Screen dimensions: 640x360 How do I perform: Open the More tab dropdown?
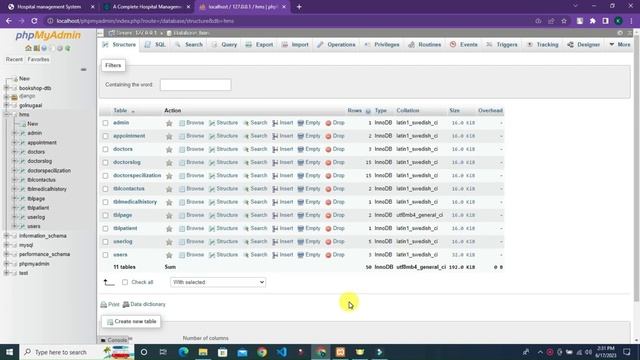(x=620, y=44)
